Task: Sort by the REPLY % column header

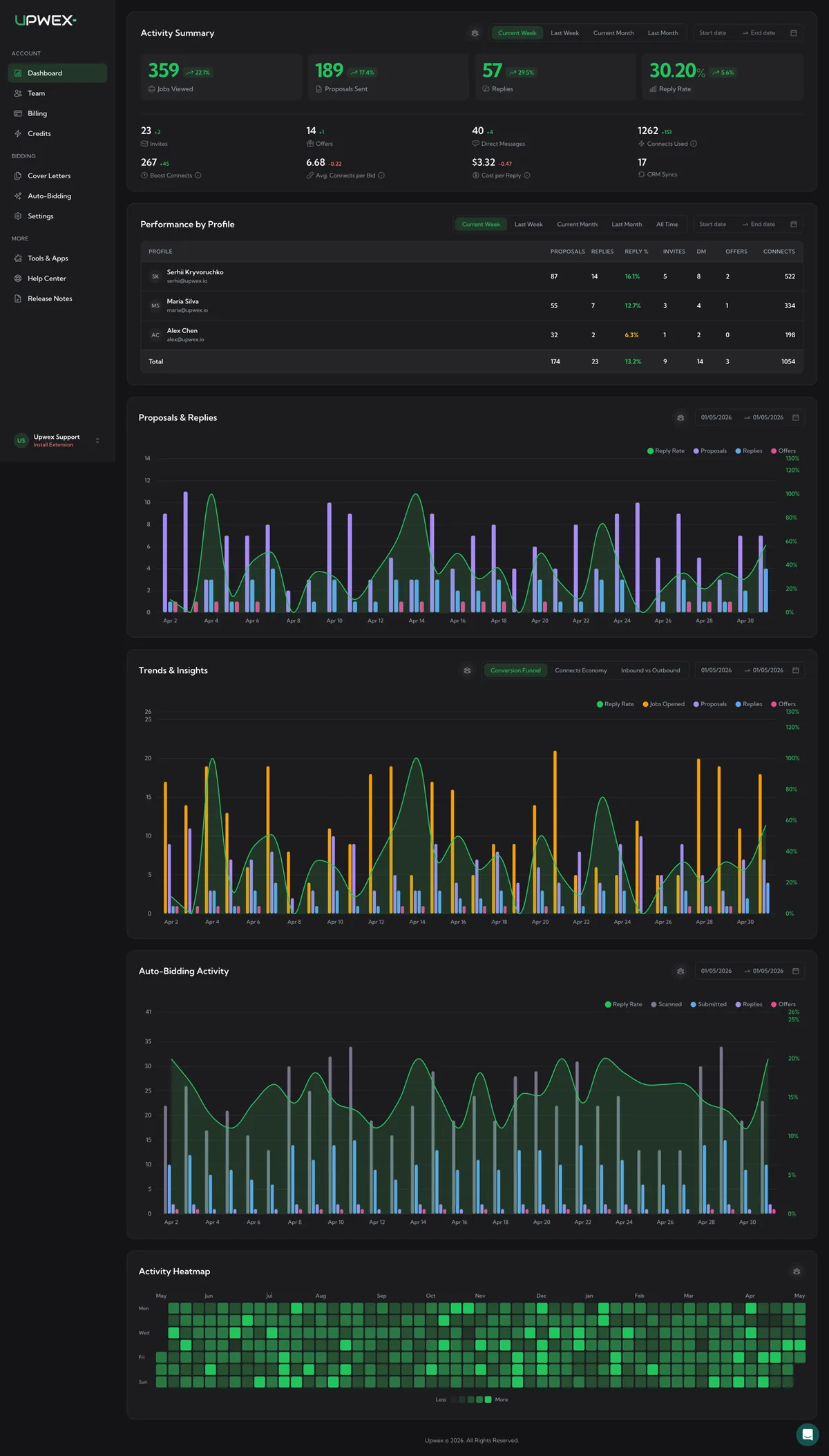Action: [636, 252]
